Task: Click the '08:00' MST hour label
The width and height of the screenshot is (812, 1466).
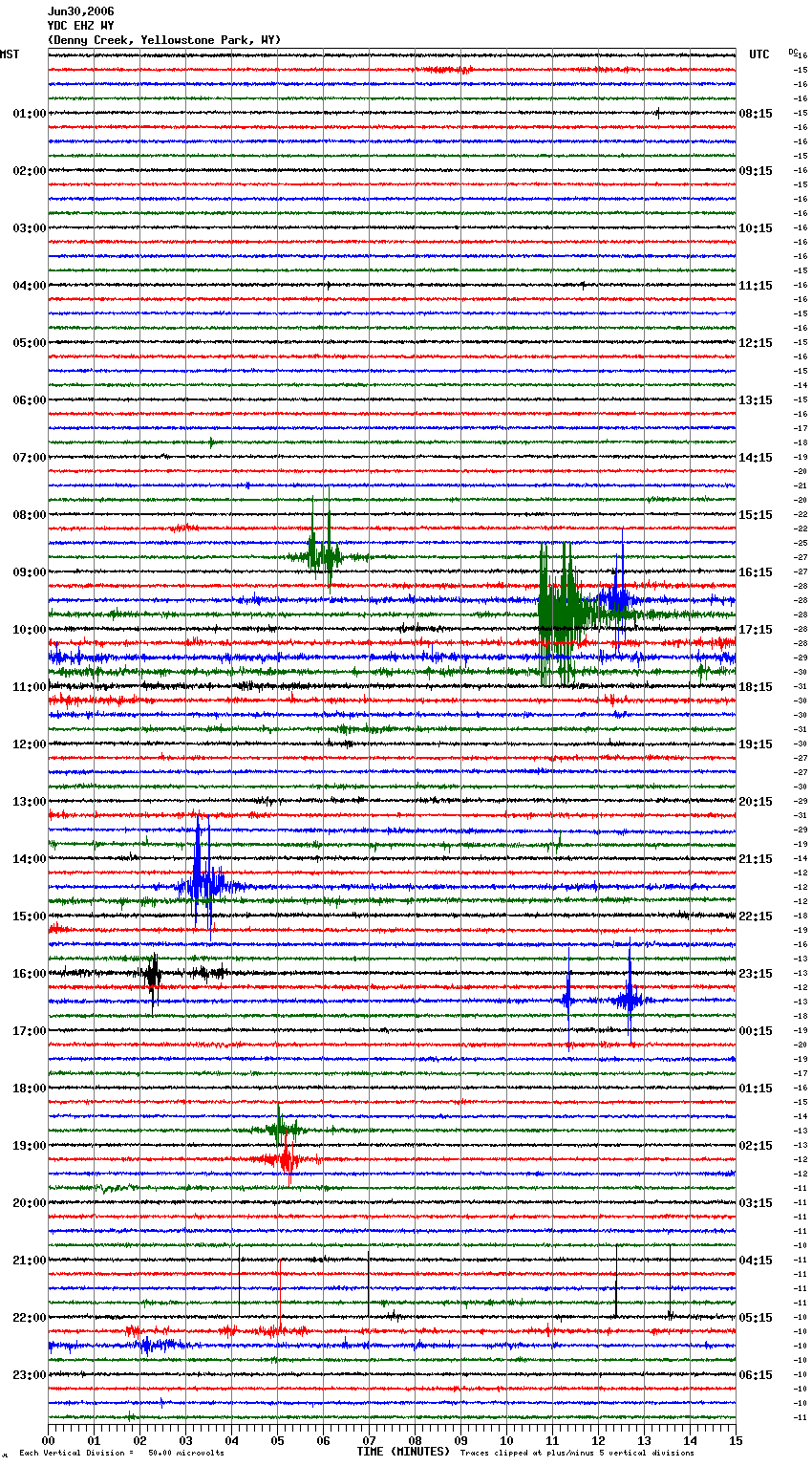Action: tap(29, 515)
